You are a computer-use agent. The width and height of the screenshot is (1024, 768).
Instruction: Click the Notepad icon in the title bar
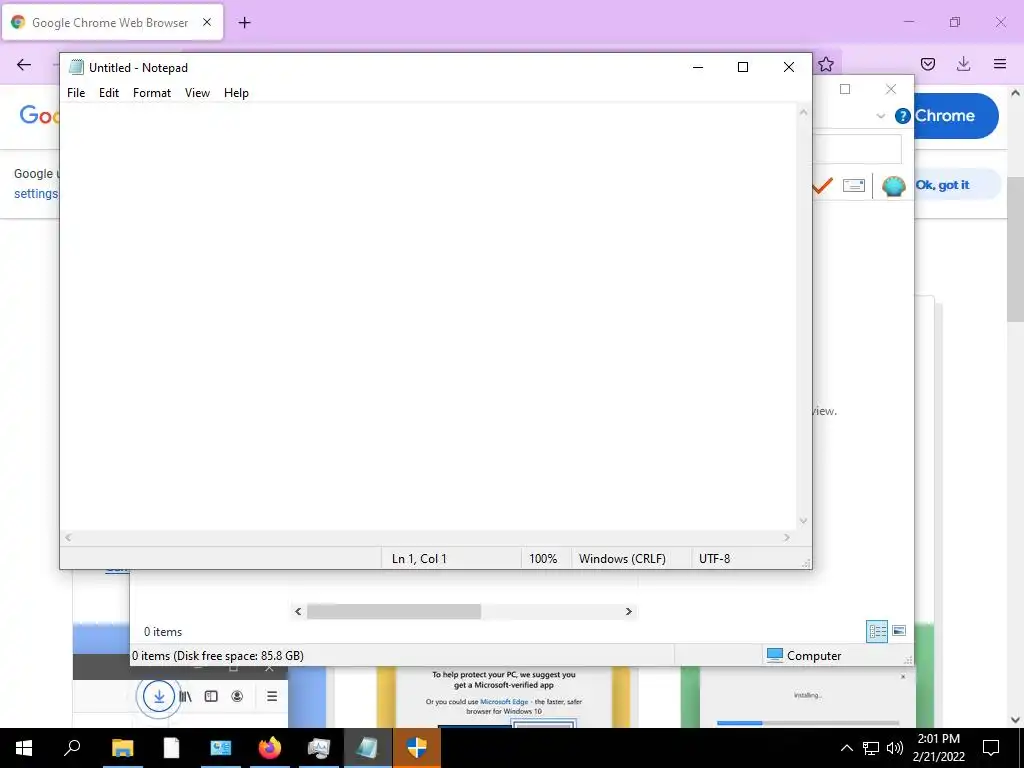point(76,67)
